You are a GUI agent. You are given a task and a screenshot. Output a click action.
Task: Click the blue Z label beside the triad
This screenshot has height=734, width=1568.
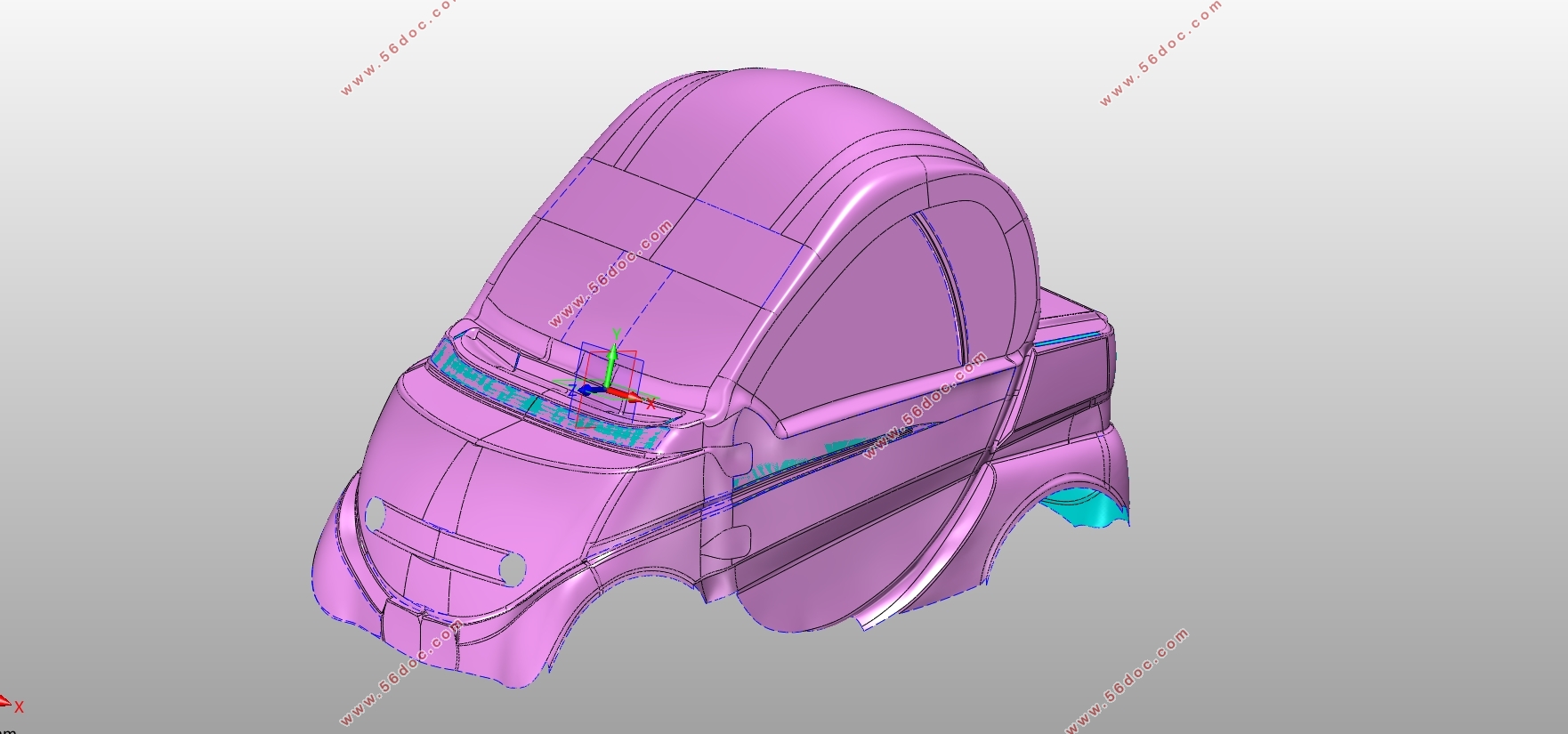coord(571,391)
